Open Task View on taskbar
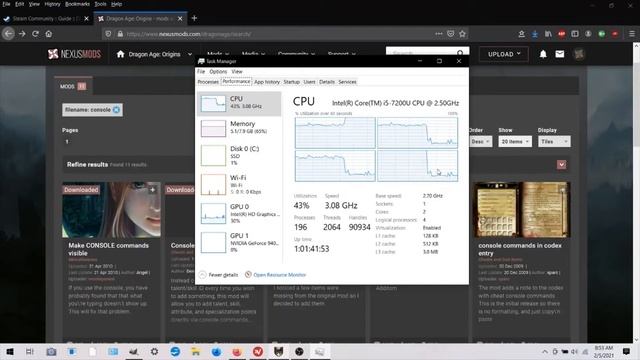Image resolution: width=640 pixels, height=360 pixels. coord(30,351)
